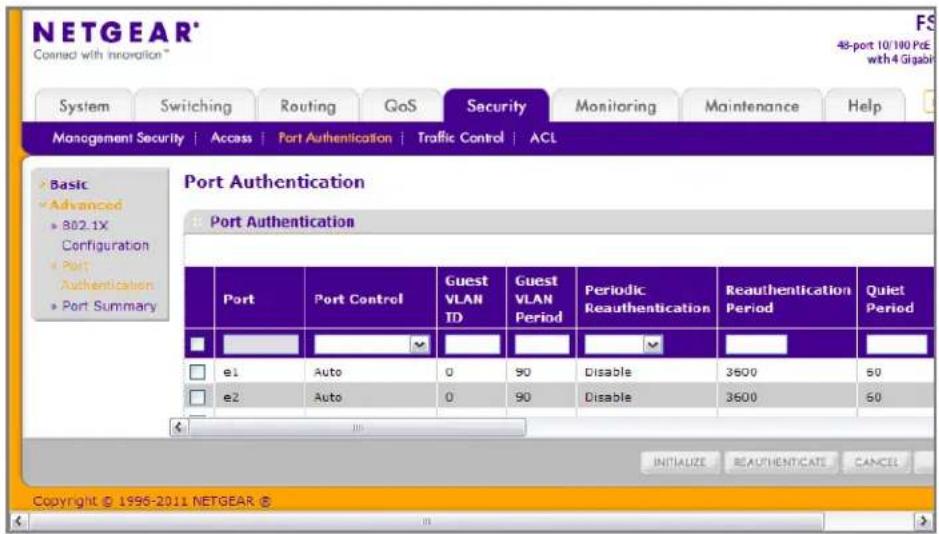Select the Security tab

pos(496,106)
